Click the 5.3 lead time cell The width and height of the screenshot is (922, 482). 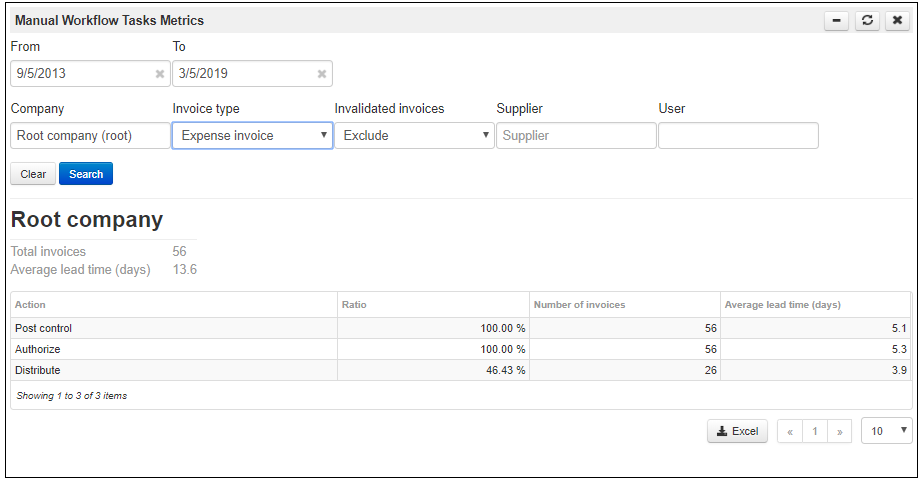click(x=816, y=349)
